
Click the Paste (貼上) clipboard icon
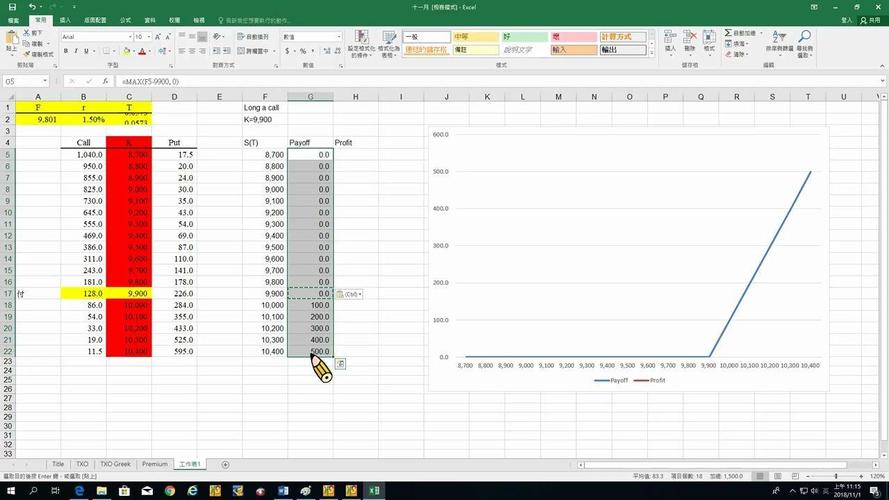click(11, 41)
